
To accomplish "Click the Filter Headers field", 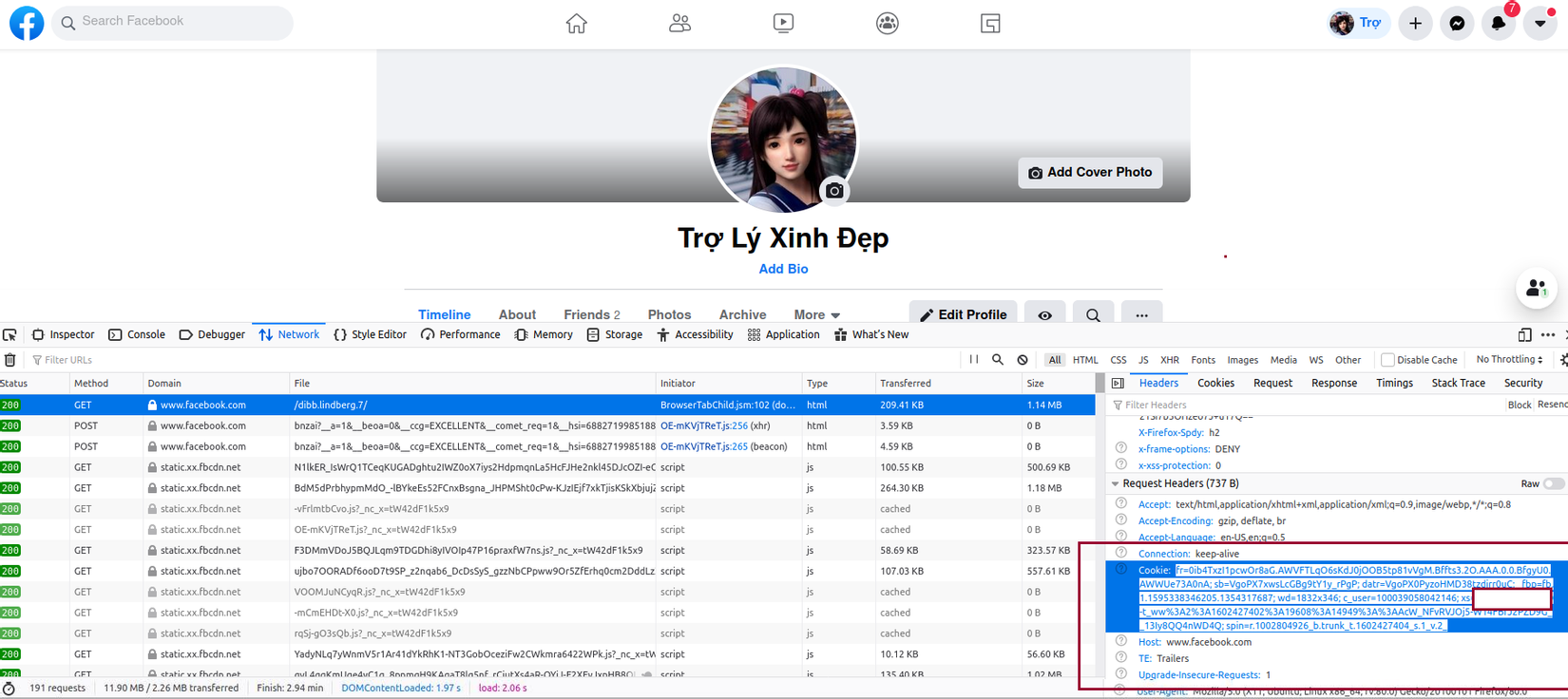I will pos(1302,406).
